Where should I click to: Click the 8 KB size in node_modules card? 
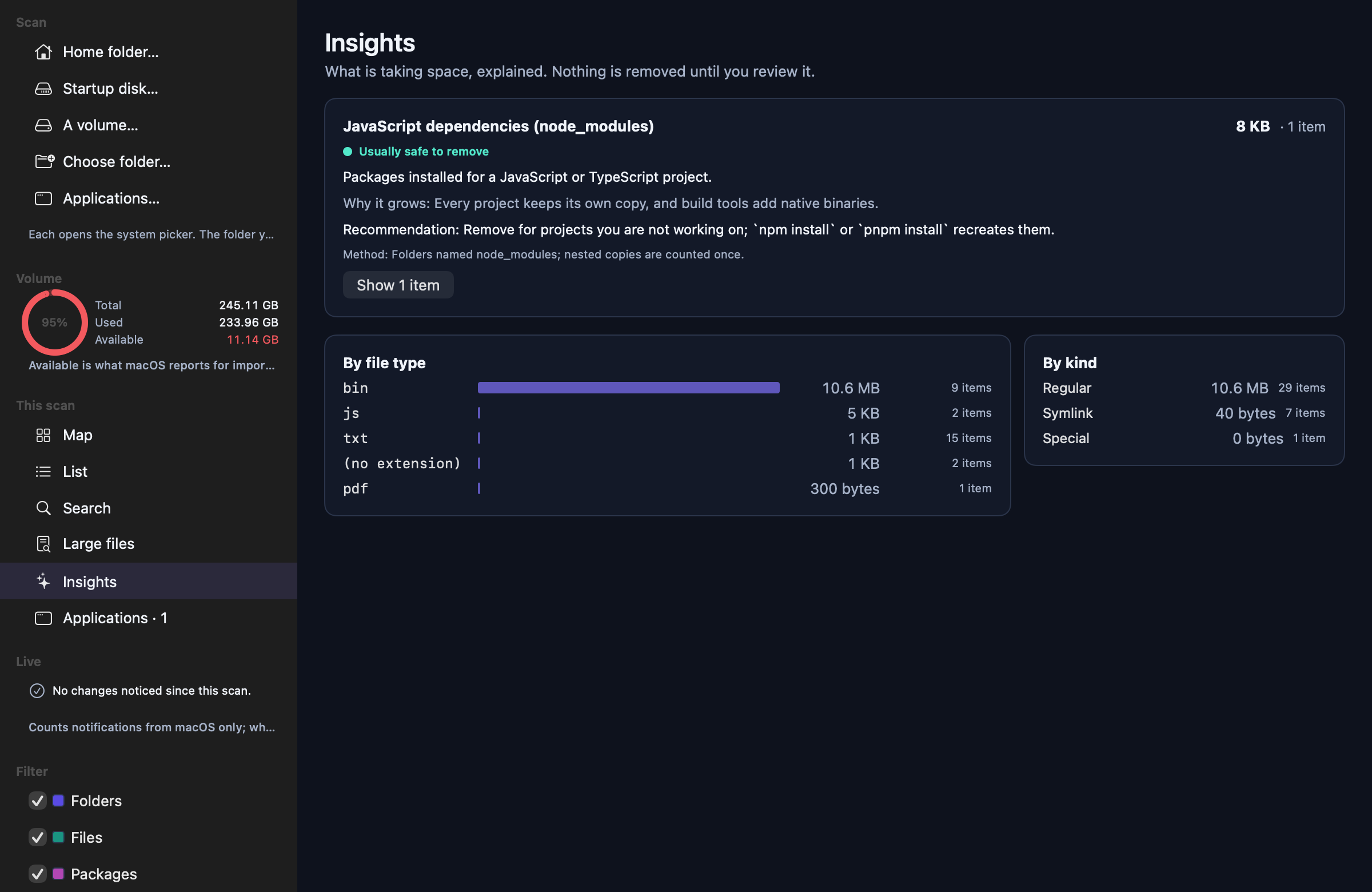[x=1253, y=126]
